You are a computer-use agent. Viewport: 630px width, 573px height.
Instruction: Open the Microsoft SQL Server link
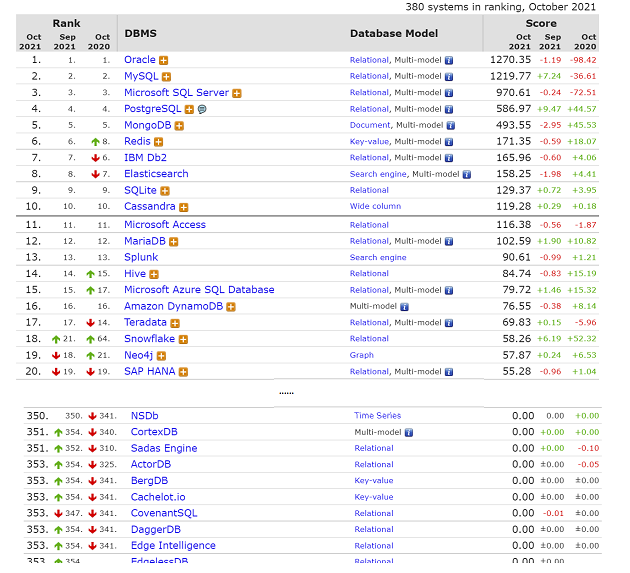pos(176,92)
